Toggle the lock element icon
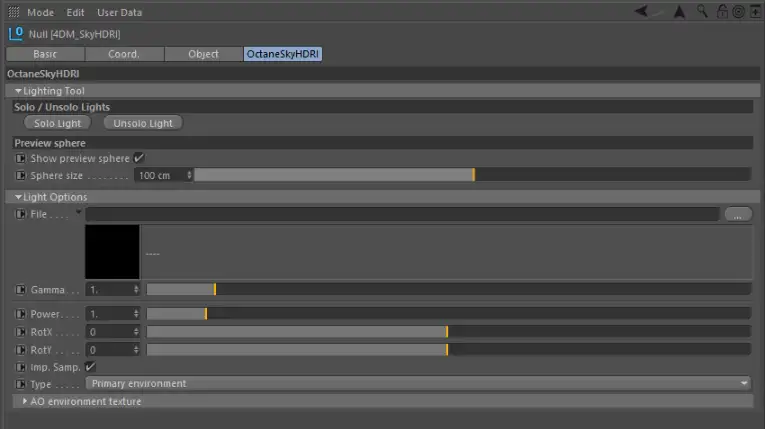765x429 pixels. tap(722, 11)
